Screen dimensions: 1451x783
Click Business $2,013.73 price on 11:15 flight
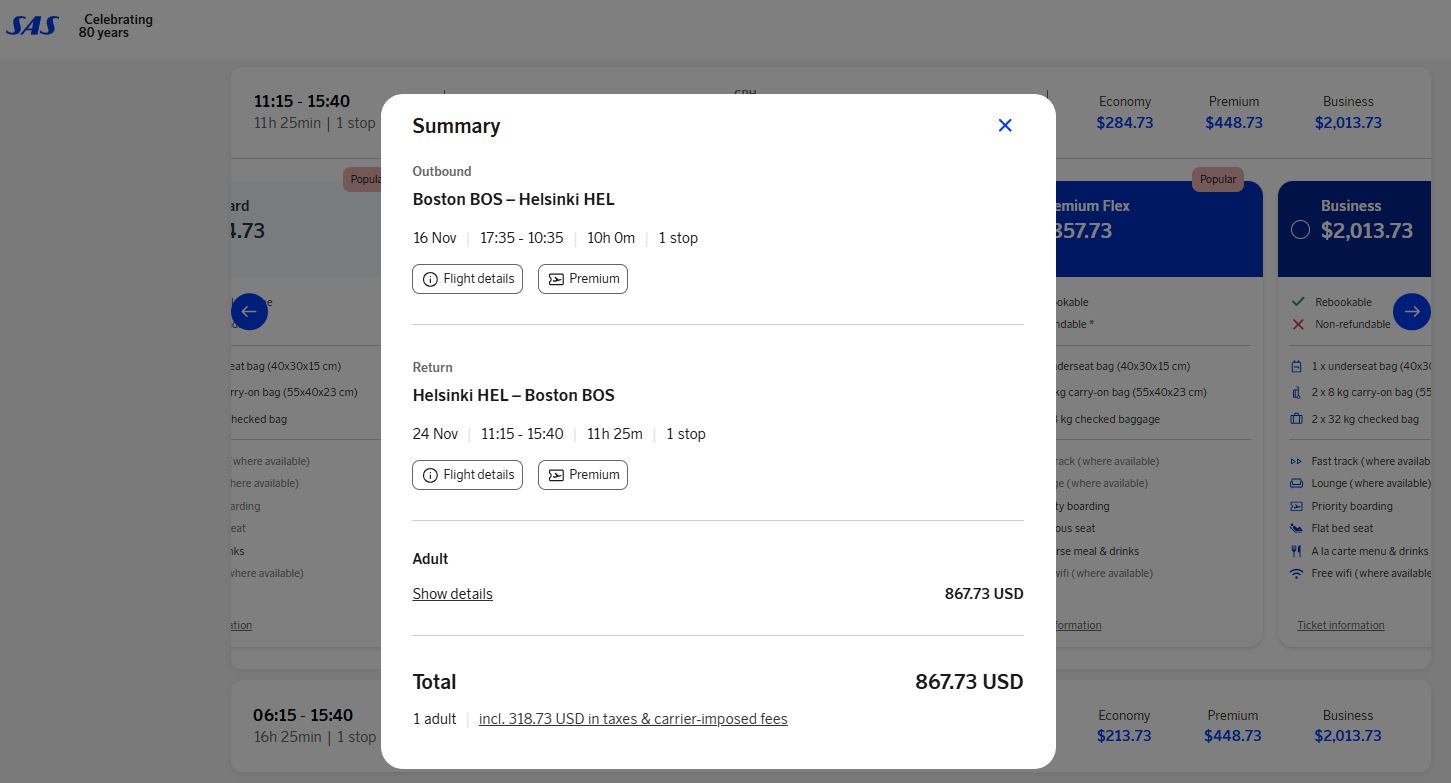tap(1348, 123)
